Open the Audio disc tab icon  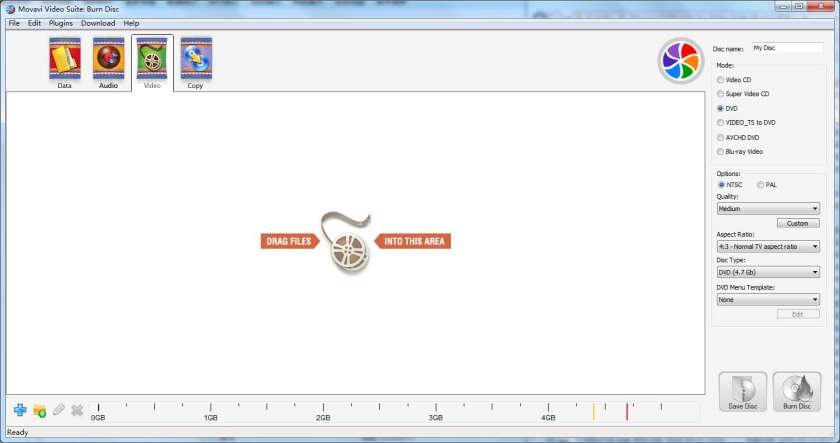108,58
